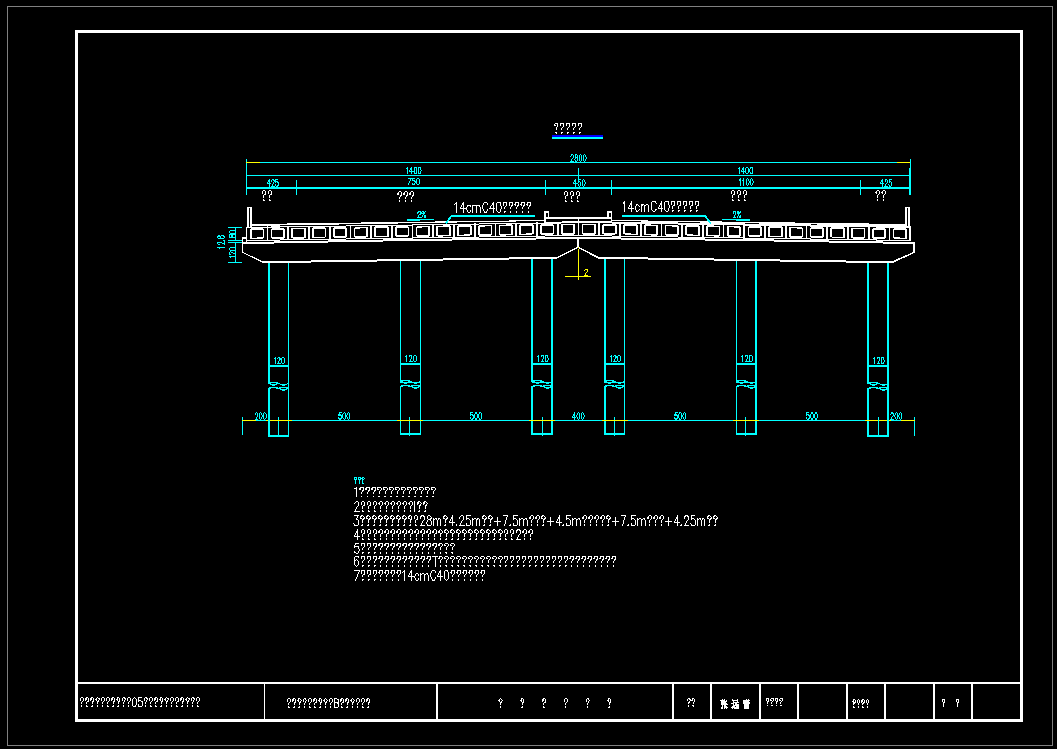Select the 120 label on leftmost pier
This screenshot has height=749, width=1057.
(279, 360)
